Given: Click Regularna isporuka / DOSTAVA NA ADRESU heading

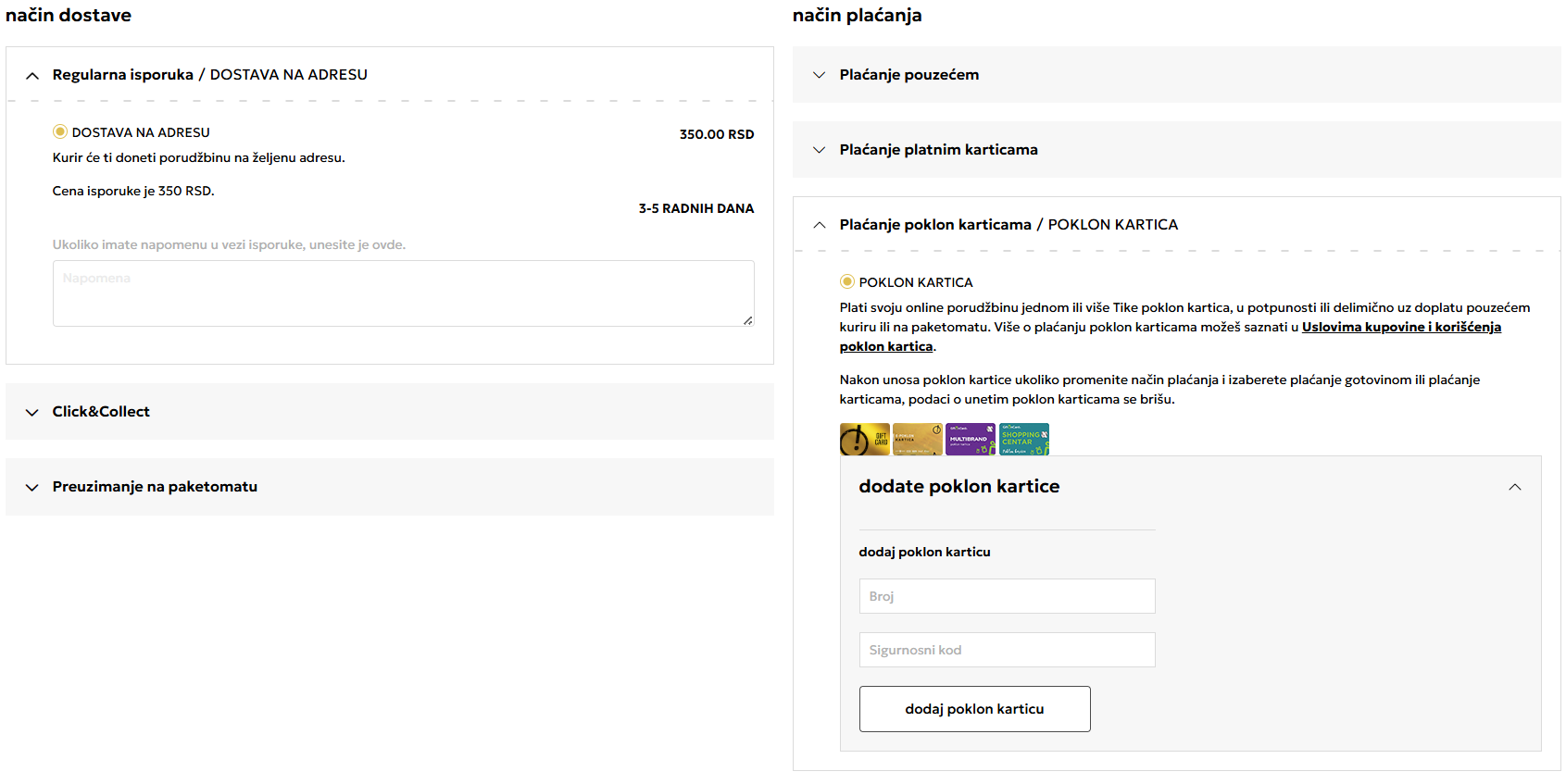Looking at the screenshot, I should point(210,75).
